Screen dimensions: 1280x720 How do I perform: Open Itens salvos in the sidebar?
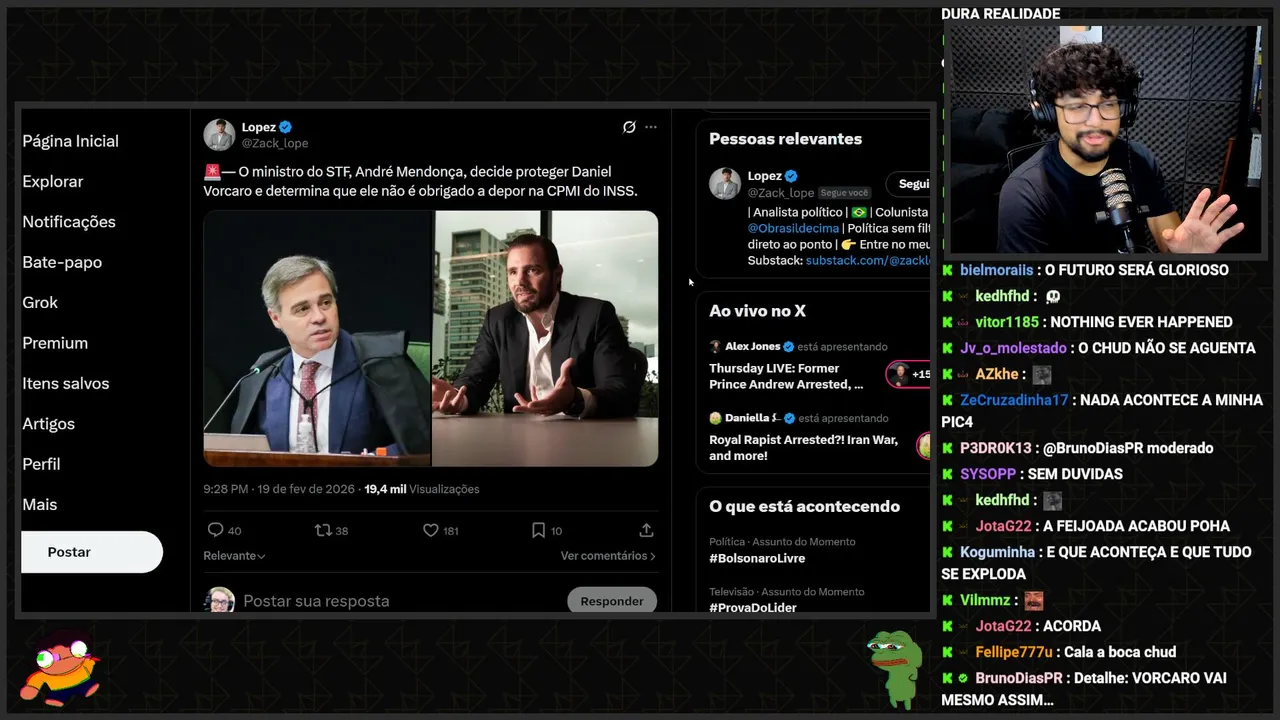pyautogui.click(x=66, y=383)
